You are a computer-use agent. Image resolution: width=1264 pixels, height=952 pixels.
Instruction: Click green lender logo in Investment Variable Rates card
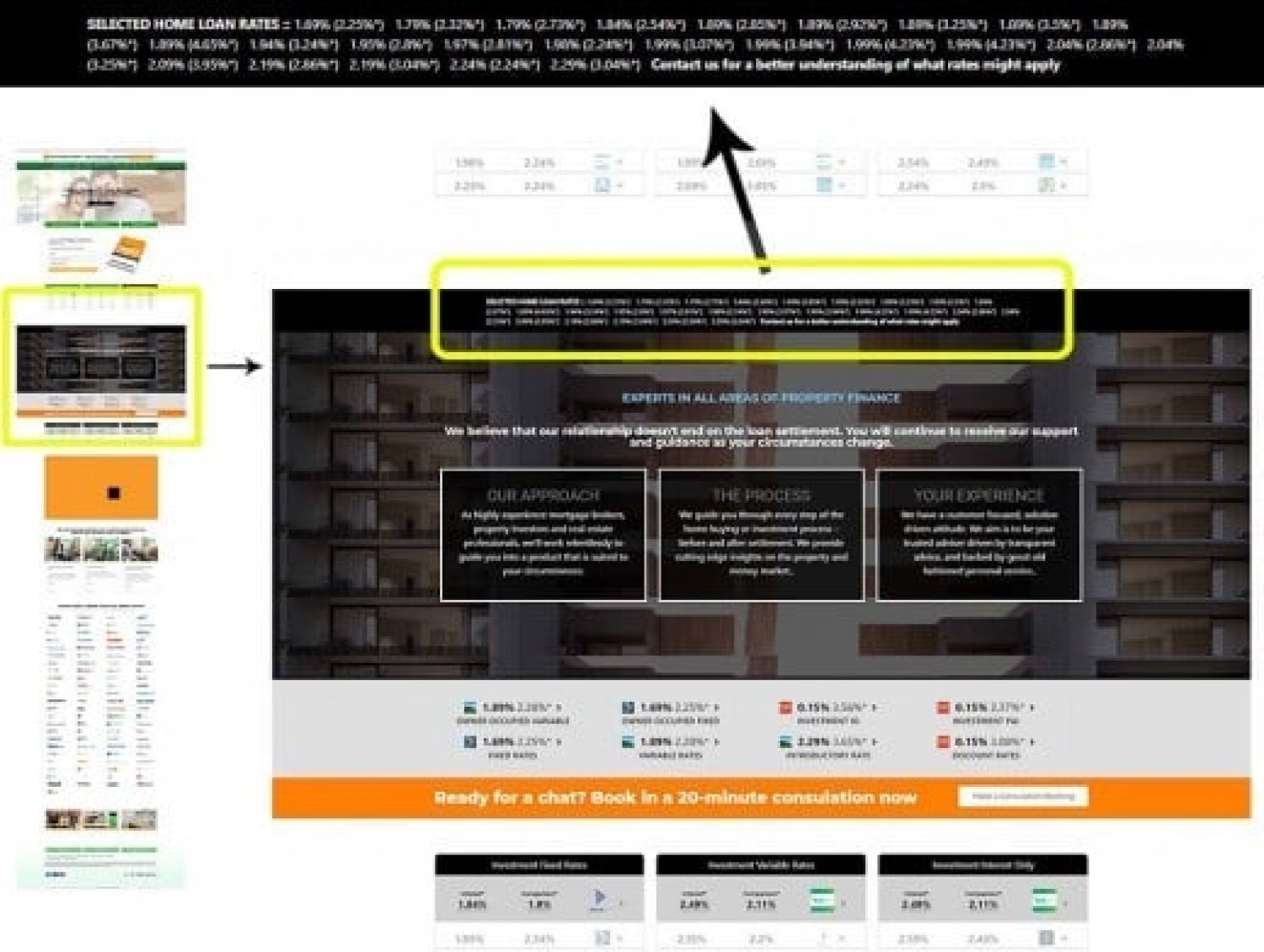[821, 901]
